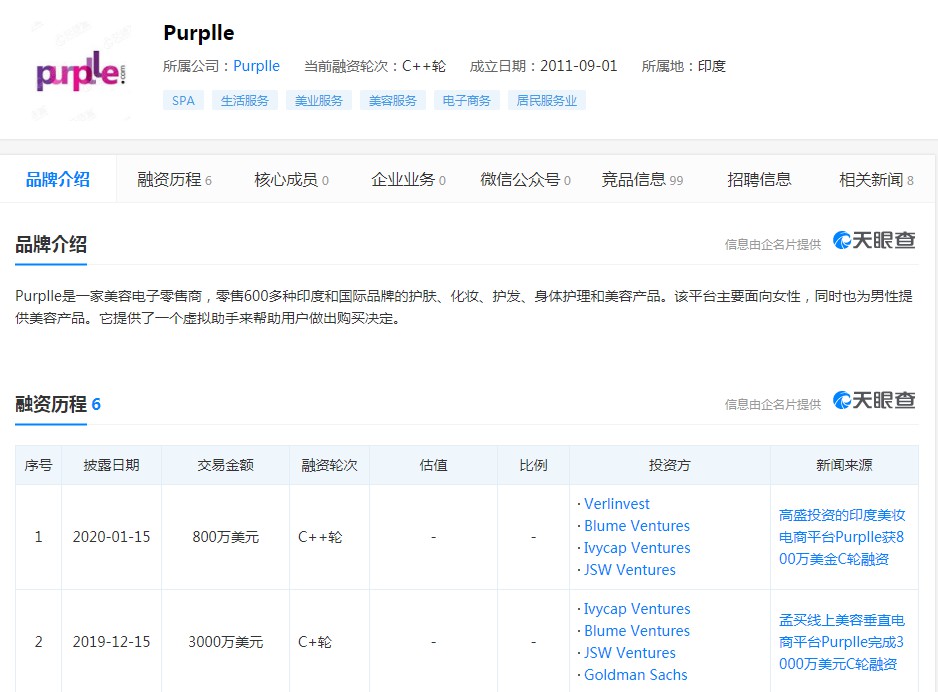Viewport: 938px width, 692px height.
Task: Click the 所属地:印度 text
Action: coord(683,66)
